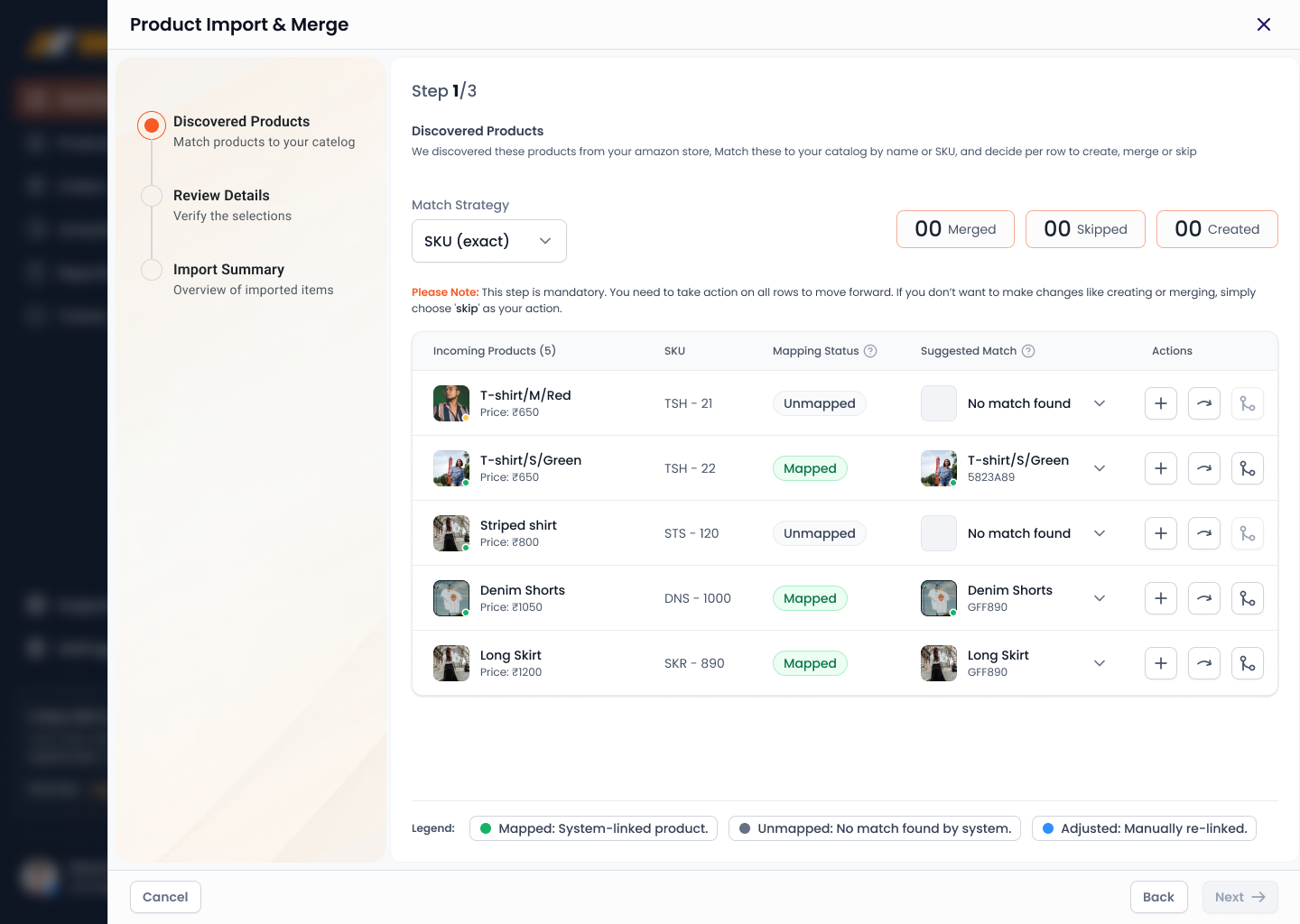Click the 00 Merged counter tab
This screenshot has width=1300, height=924.
coord(954,229)
